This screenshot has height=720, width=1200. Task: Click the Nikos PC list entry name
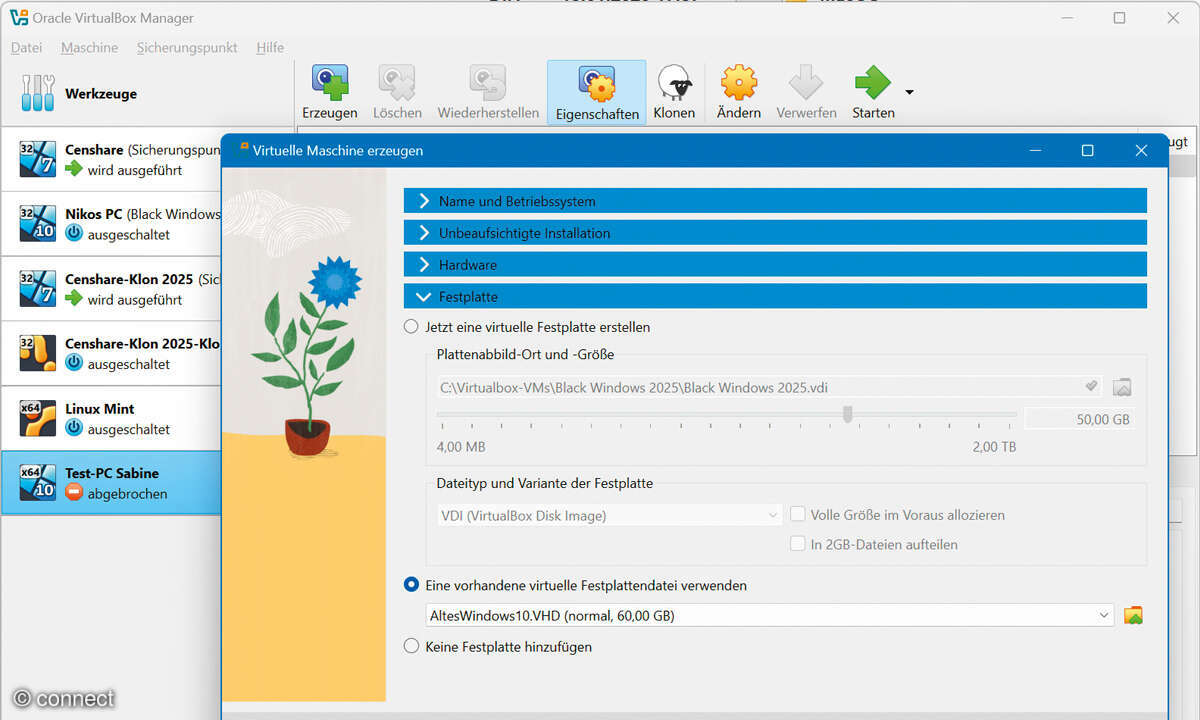point(95,213)
